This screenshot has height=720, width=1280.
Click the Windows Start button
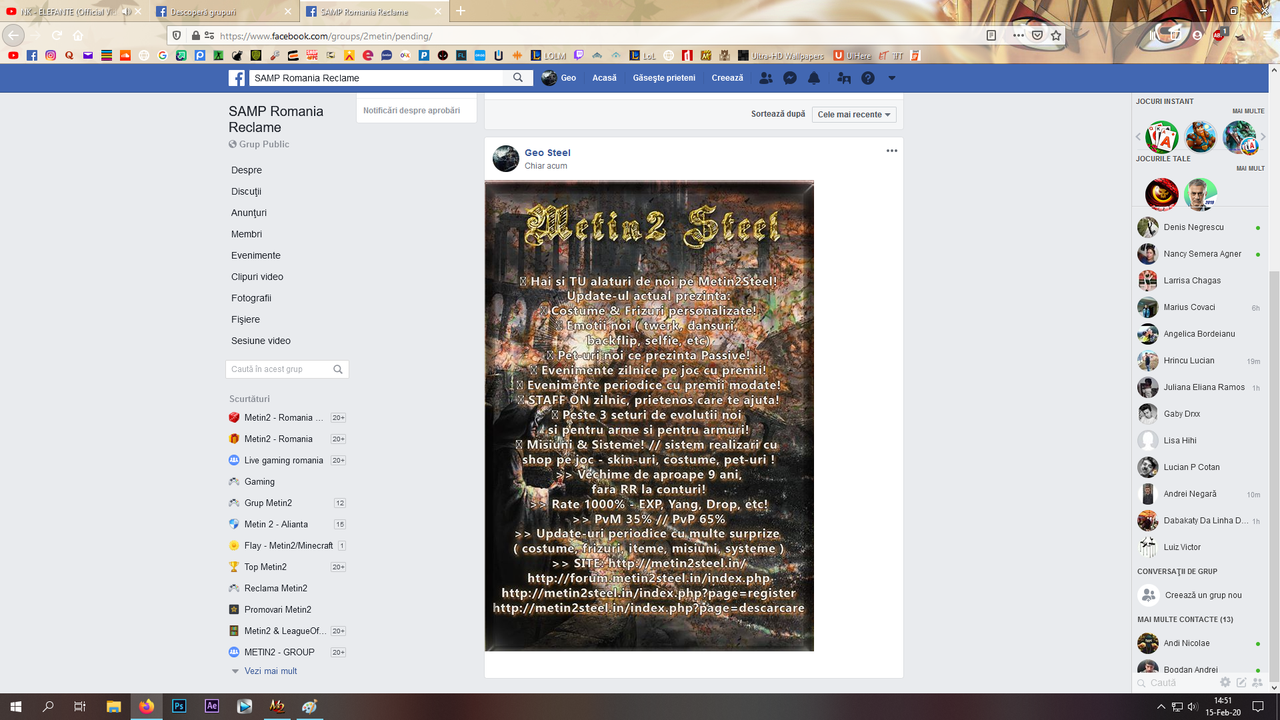click(16, 706)
